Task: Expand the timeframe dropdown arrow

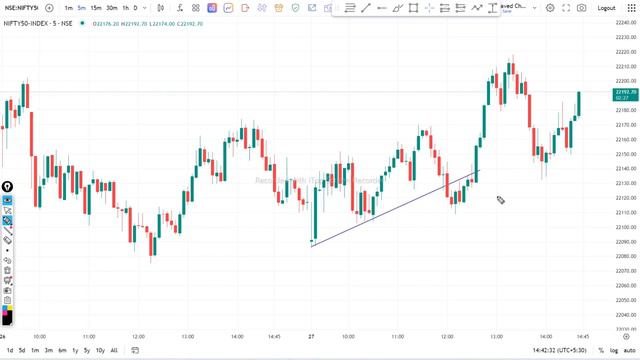Action: pos(144,8)
